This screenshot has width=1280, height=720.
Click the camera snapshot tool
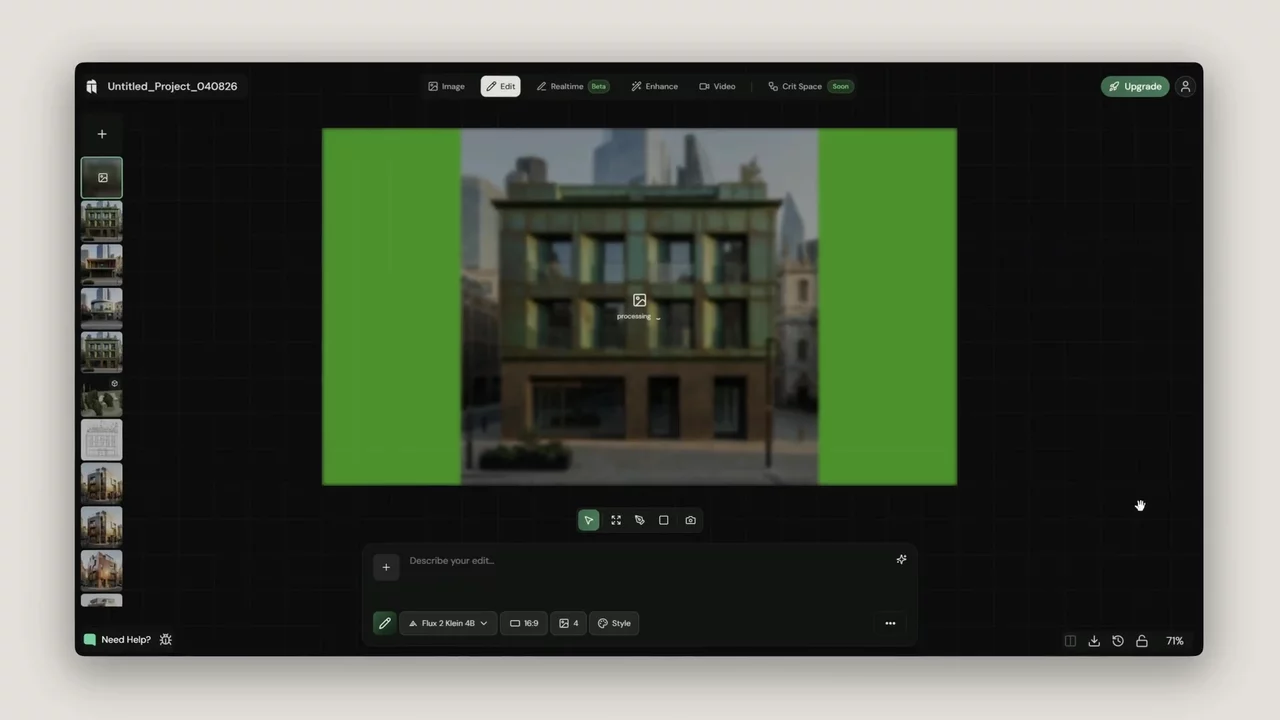(x=690, y=520)
